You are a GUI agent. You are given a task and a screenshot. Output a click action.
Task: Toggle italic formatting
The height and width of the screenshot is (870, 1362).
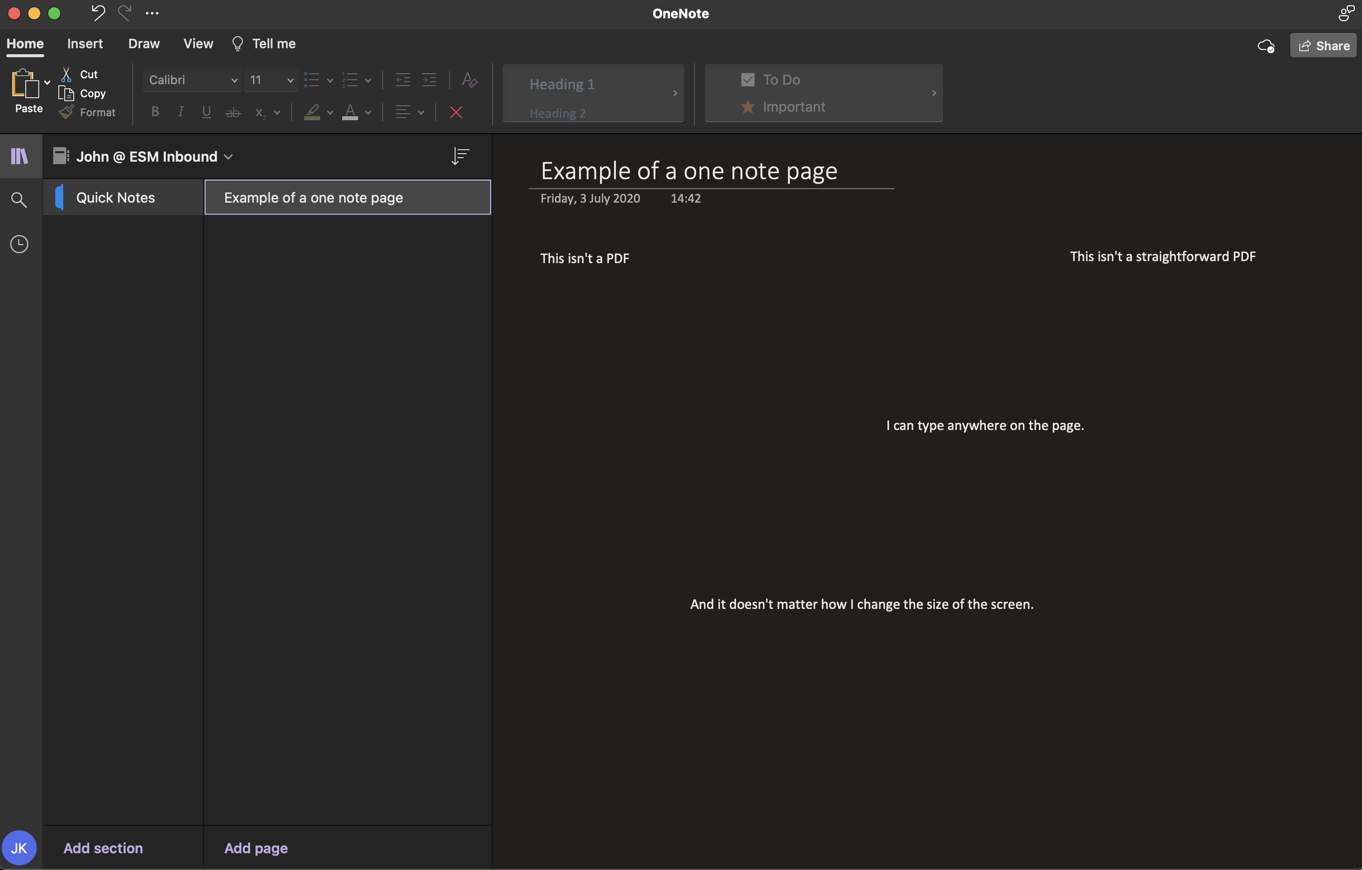pos(181,112)
